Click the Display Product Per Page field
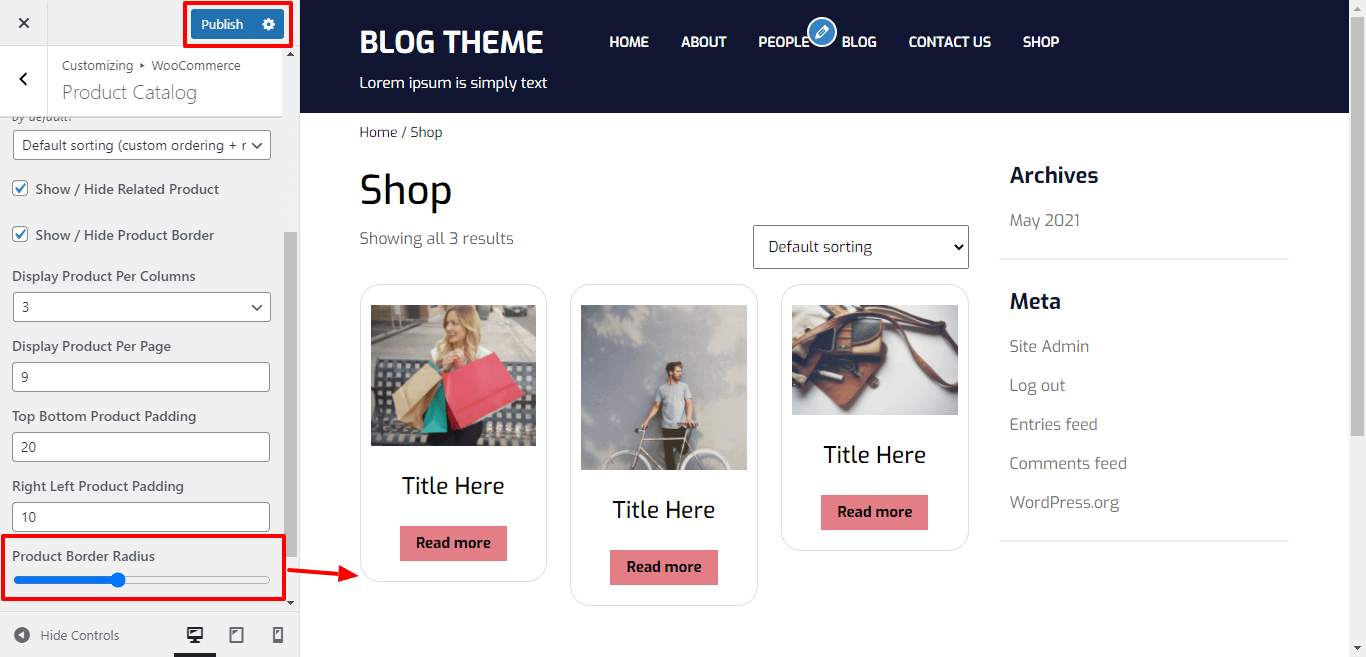Screen dimensions: 1366x657 [x=142, y=377]
